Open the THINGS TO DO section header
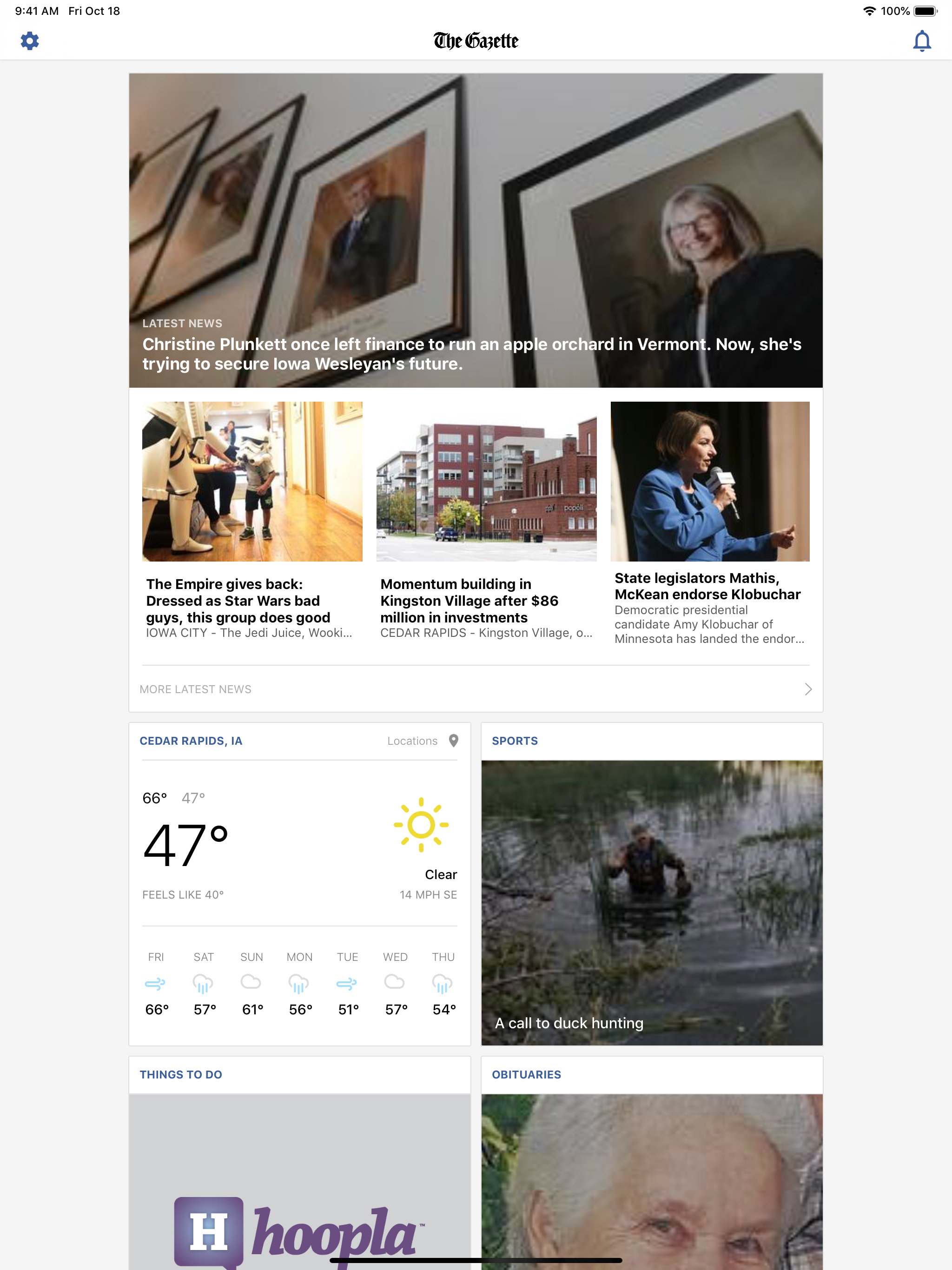 [x=181, y=1074]
